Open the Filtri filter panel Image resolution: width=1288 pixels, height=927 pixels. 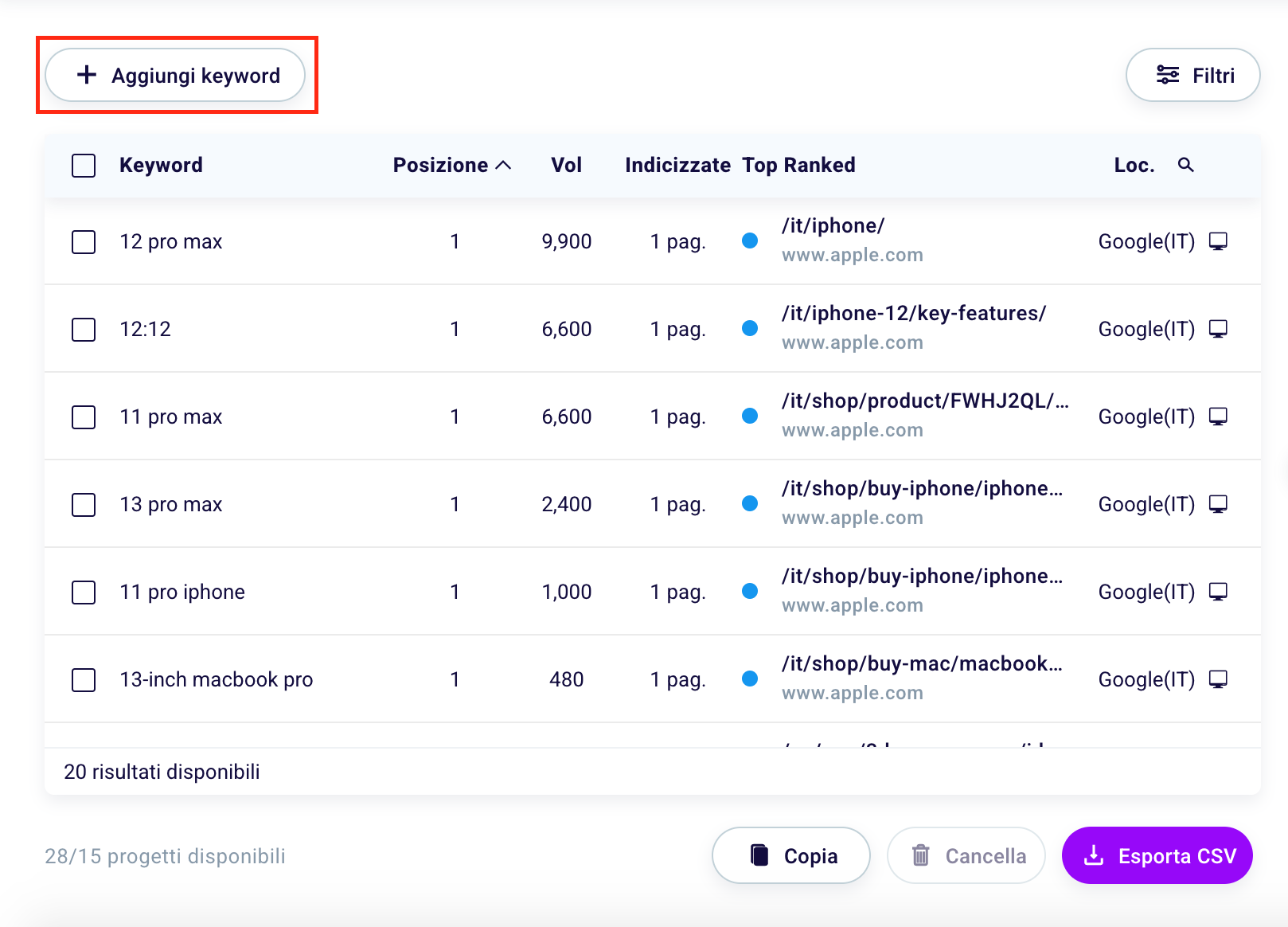1192,76
